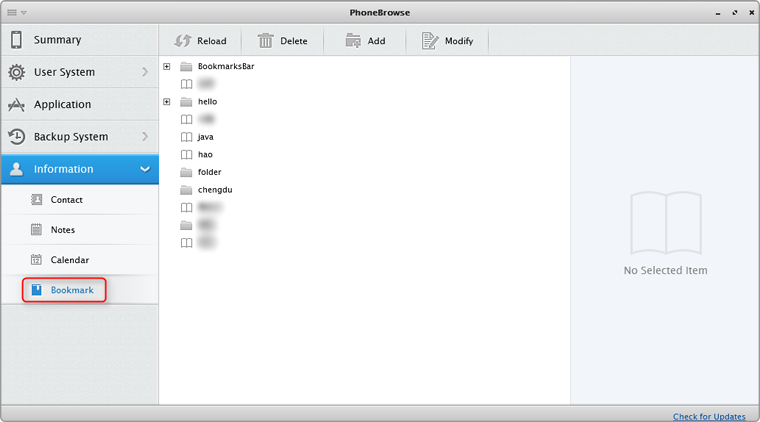Click the Modify pencil icon
Screen dimensions: 760x422
click(430, 41)
